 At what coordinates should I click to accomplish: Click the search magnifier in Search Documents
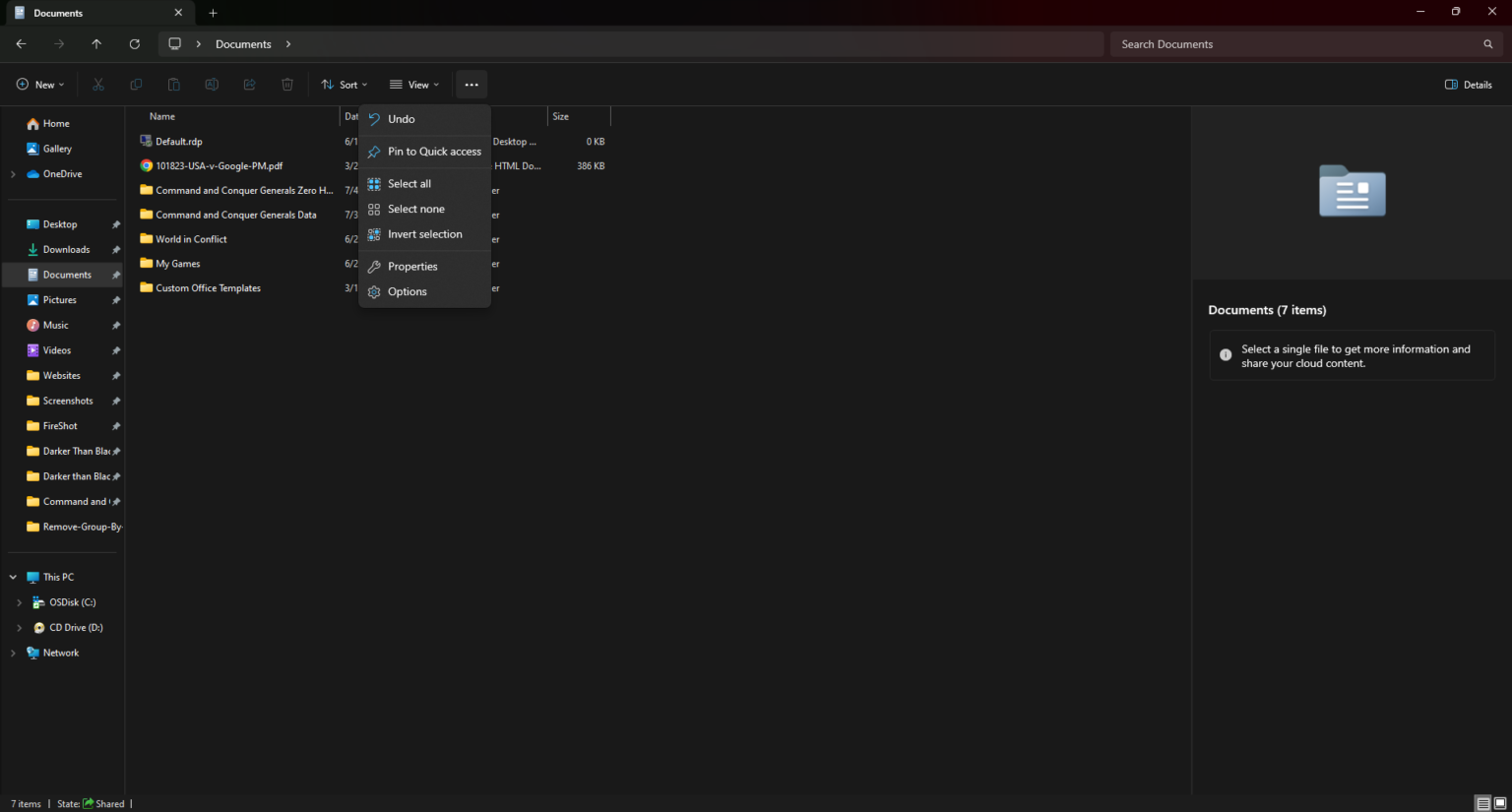point(1486,43)
